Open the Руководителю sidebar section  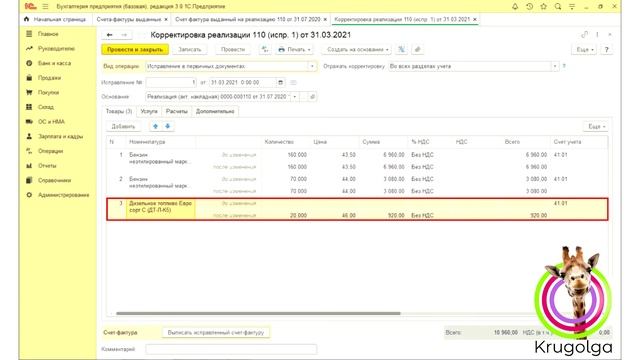pyautogui.click(x=56, y=49)
